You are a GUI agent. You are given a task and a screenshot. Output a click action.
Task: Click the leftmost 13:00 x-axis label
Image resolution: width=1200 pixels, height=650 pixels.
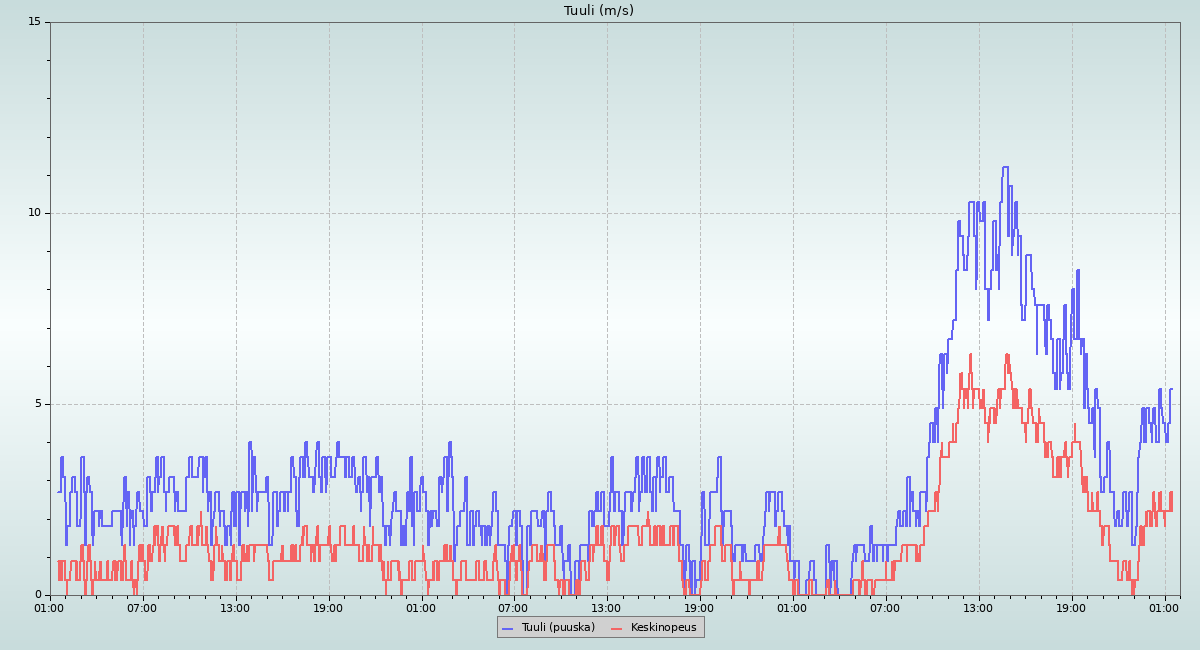[x=235, y=608]
